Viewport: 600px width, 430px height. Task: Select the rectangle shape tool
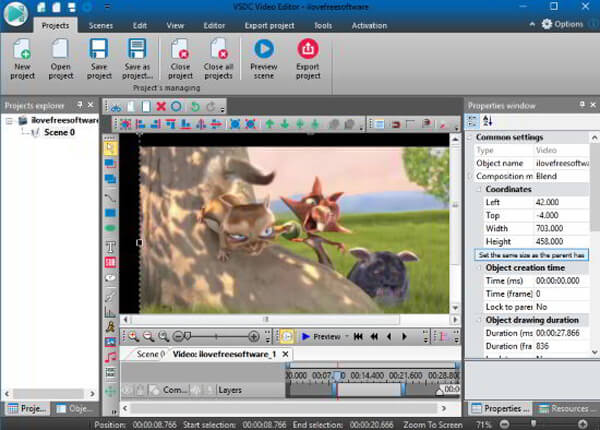(110, 213)
